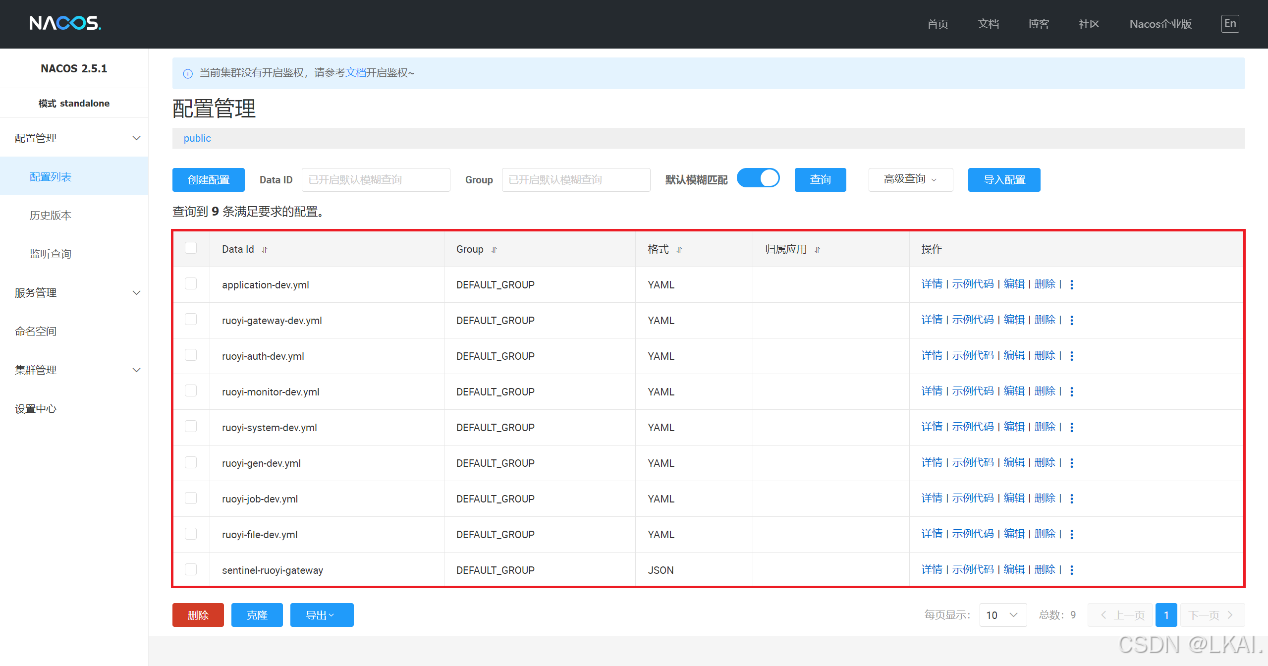Toggle the 默认模糊匹配 switch

coord(758,178)
